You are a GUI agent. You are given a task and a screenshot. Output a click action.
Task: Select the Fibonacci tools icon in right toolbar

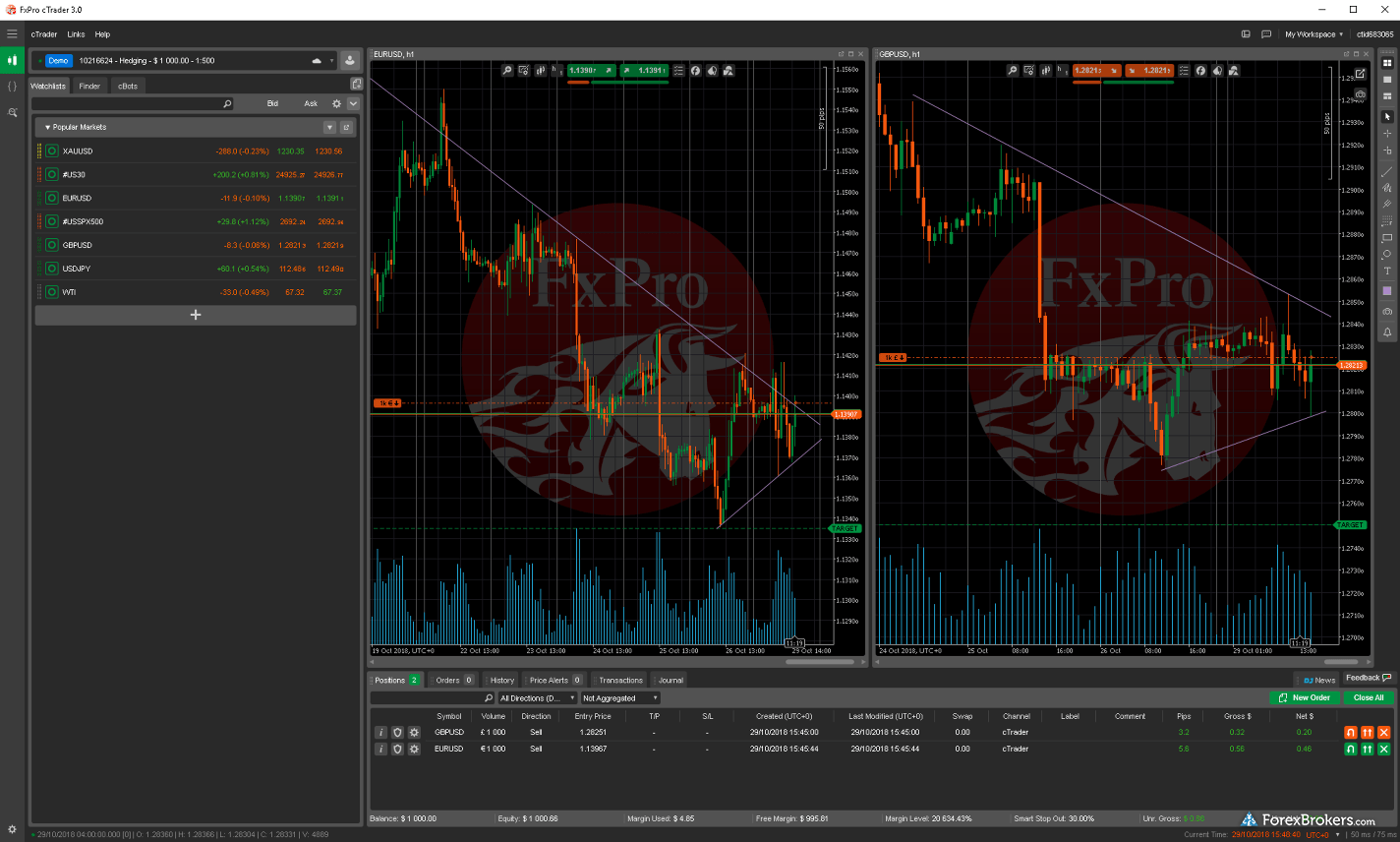(1387, 220)
